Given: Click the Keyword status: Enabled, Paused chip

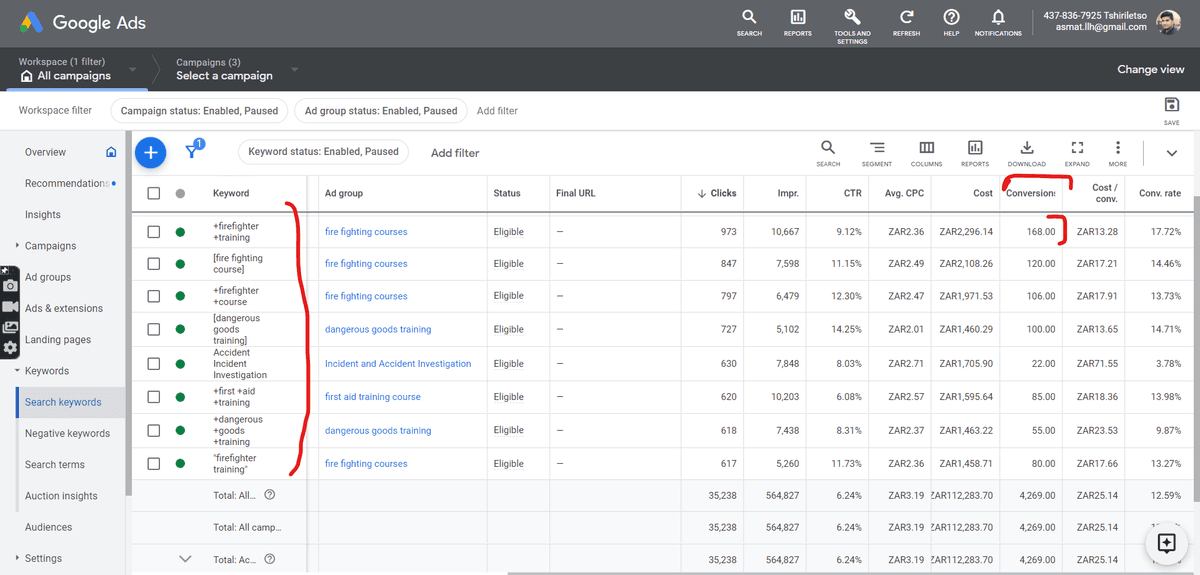Looking at the screenshot, I should tap(323, 152).
